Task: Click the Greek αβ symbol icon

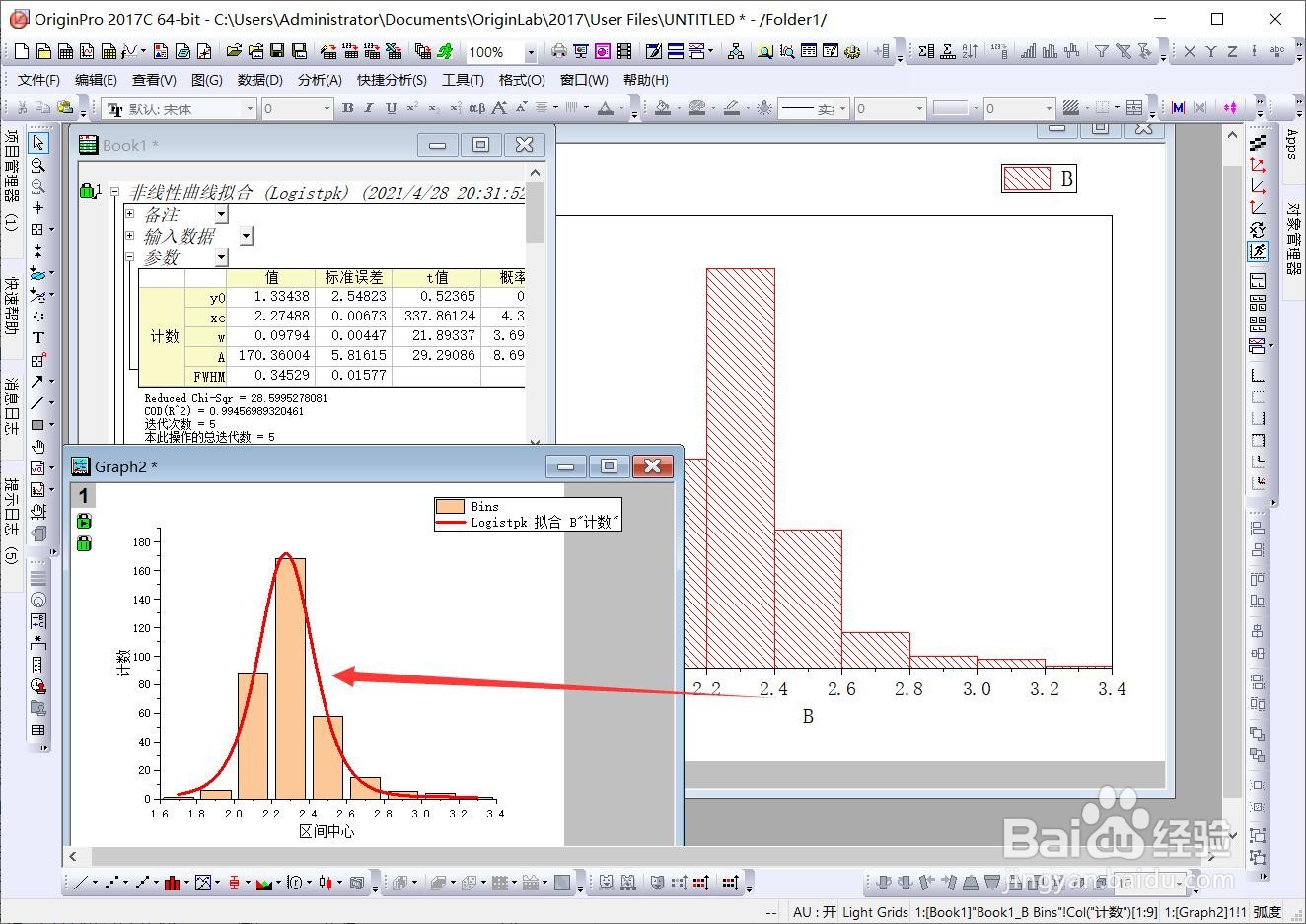Action: coord(477,108)
